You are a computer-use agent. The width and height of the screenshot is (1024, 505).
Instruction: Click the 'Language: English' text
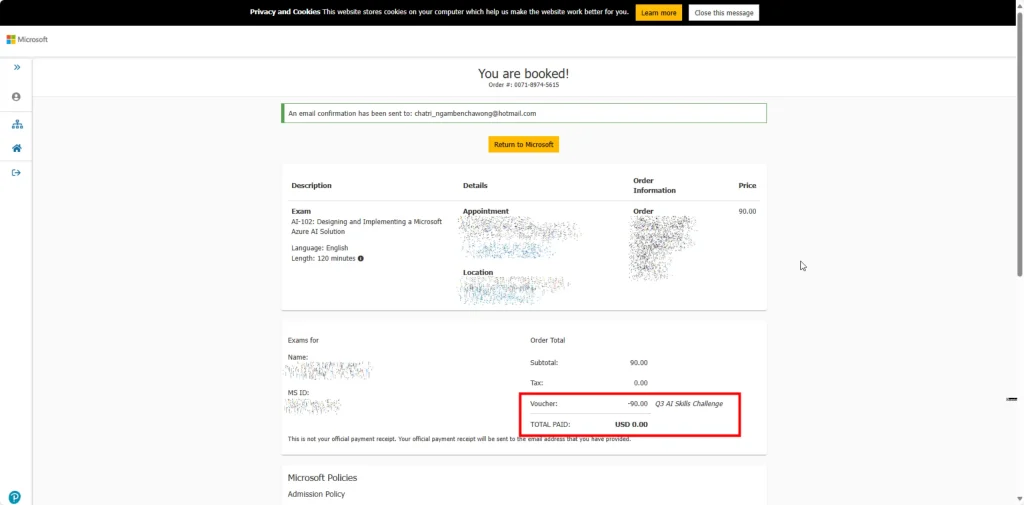point(319,248)
